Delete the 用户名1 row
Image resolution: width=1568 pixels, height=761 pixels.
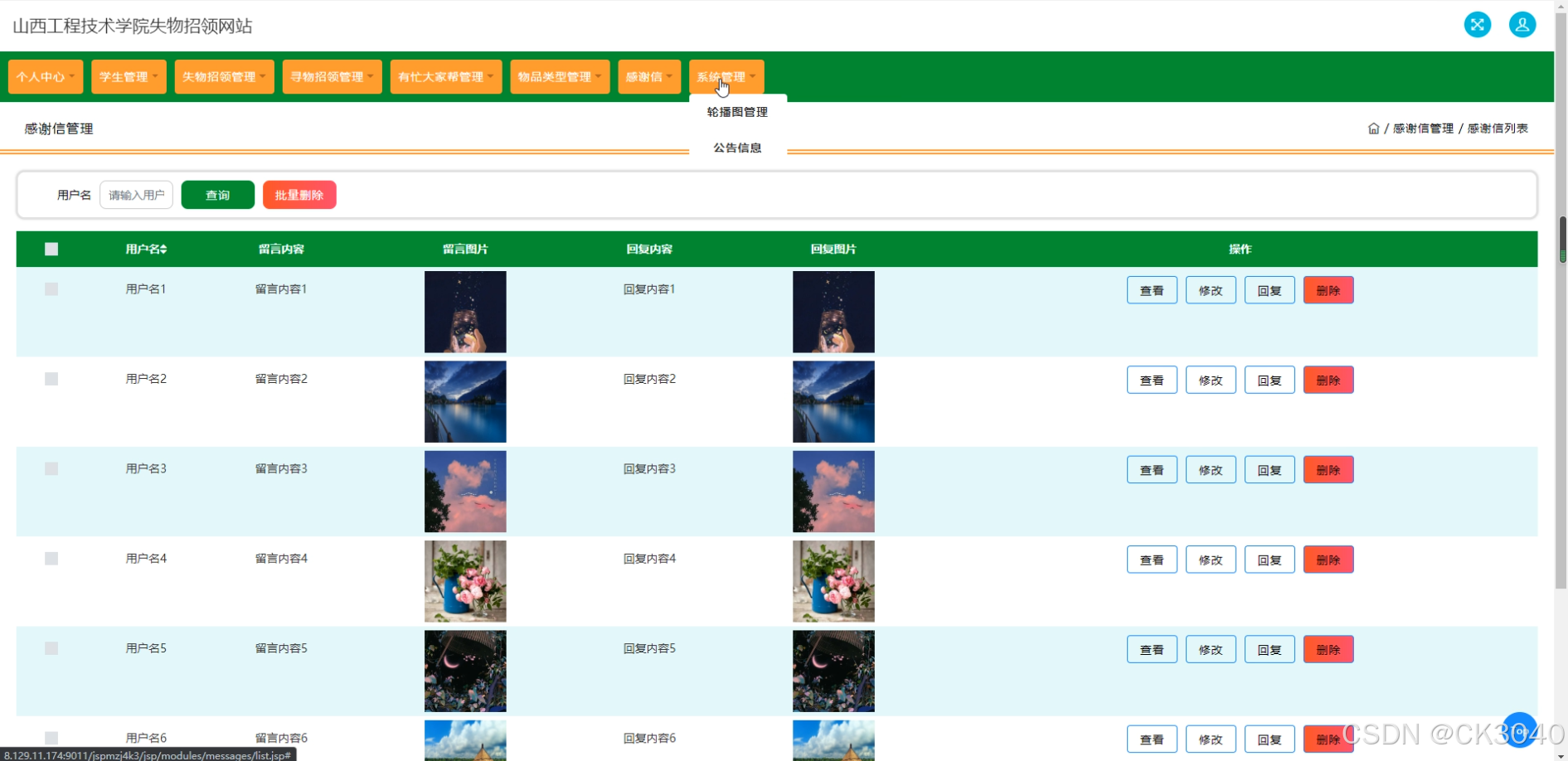point(1328,290)
